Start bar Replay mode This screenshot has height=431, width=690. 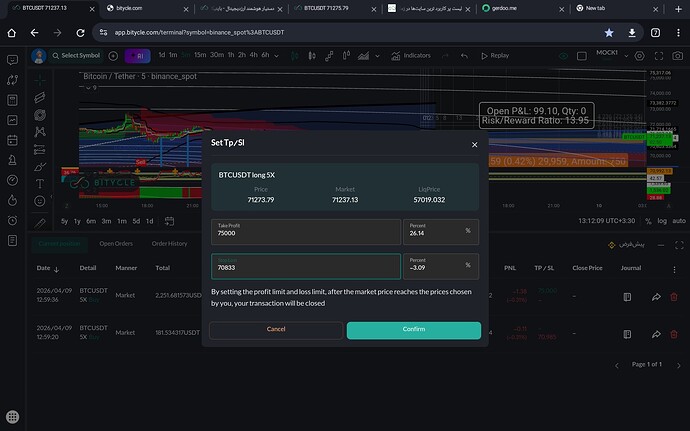point(495,55)
